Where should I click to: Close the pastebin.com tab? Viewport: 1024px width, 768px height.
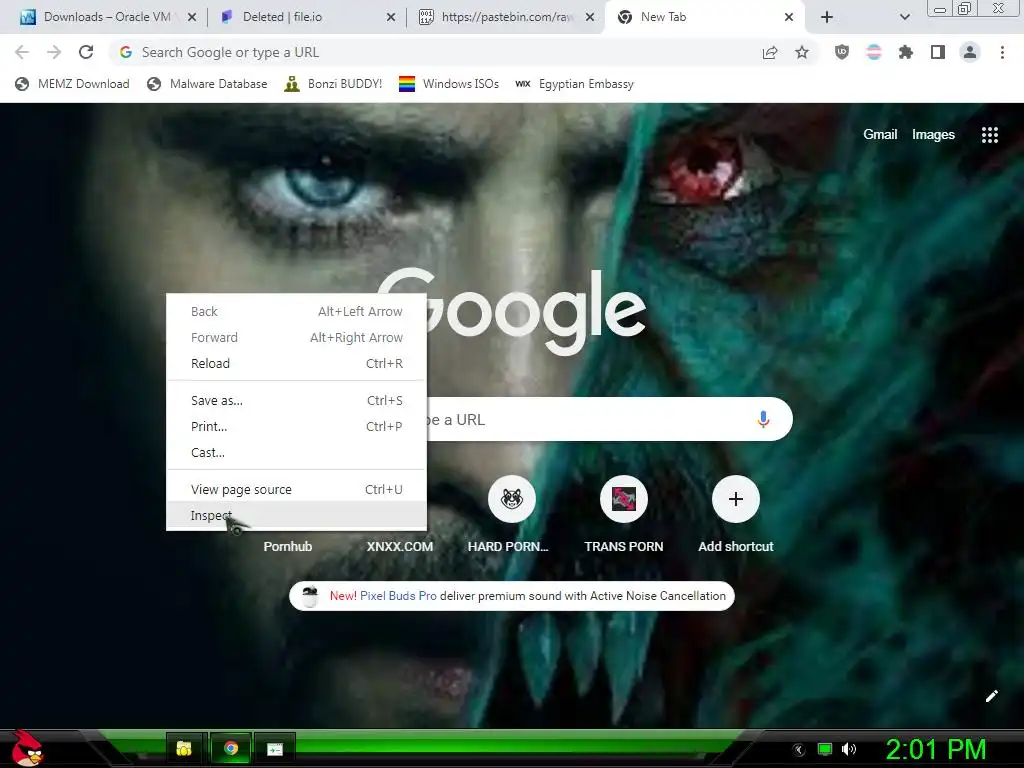point(590,17)
